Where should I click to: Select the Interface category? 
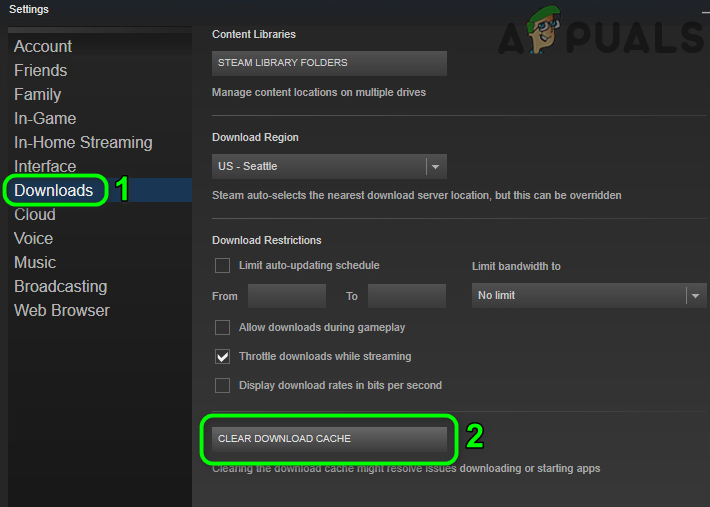pos(45,166)
